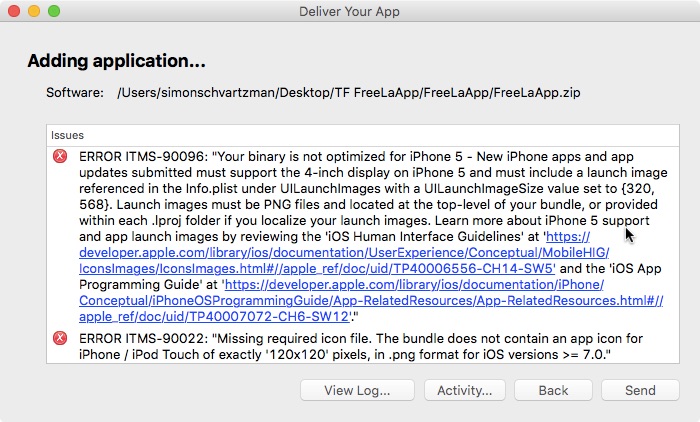The image size is (700, 422).
Task: Click the red error icon beside ITMS-90096
Action: (61, 156)
